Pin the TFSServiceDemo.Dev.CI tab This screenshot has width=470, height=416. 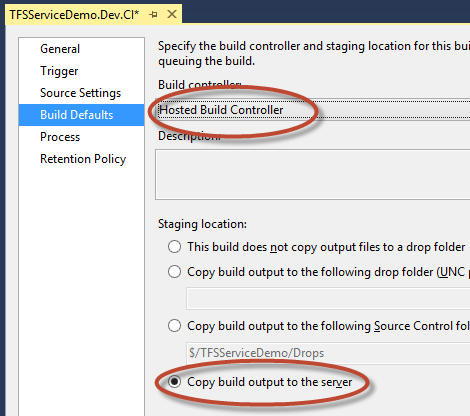[x=153, y=15]
